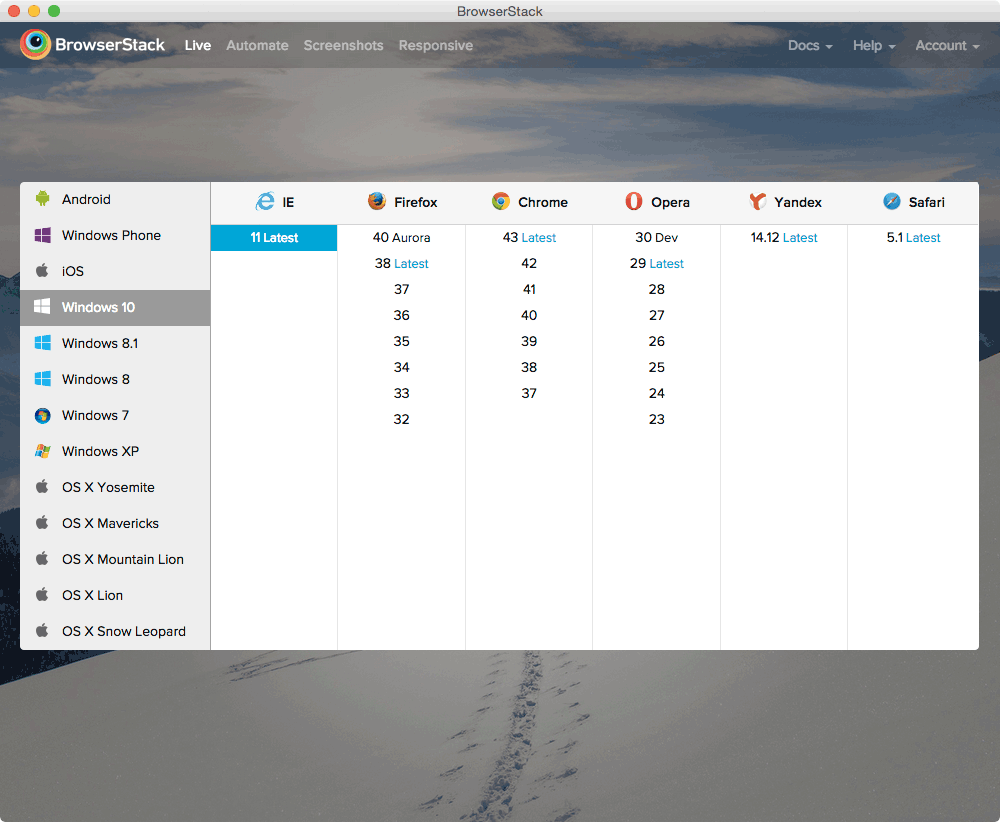Choose Opera version 23
The image size is (1000, 822).
pyautogui.click(x=656, y=420)
